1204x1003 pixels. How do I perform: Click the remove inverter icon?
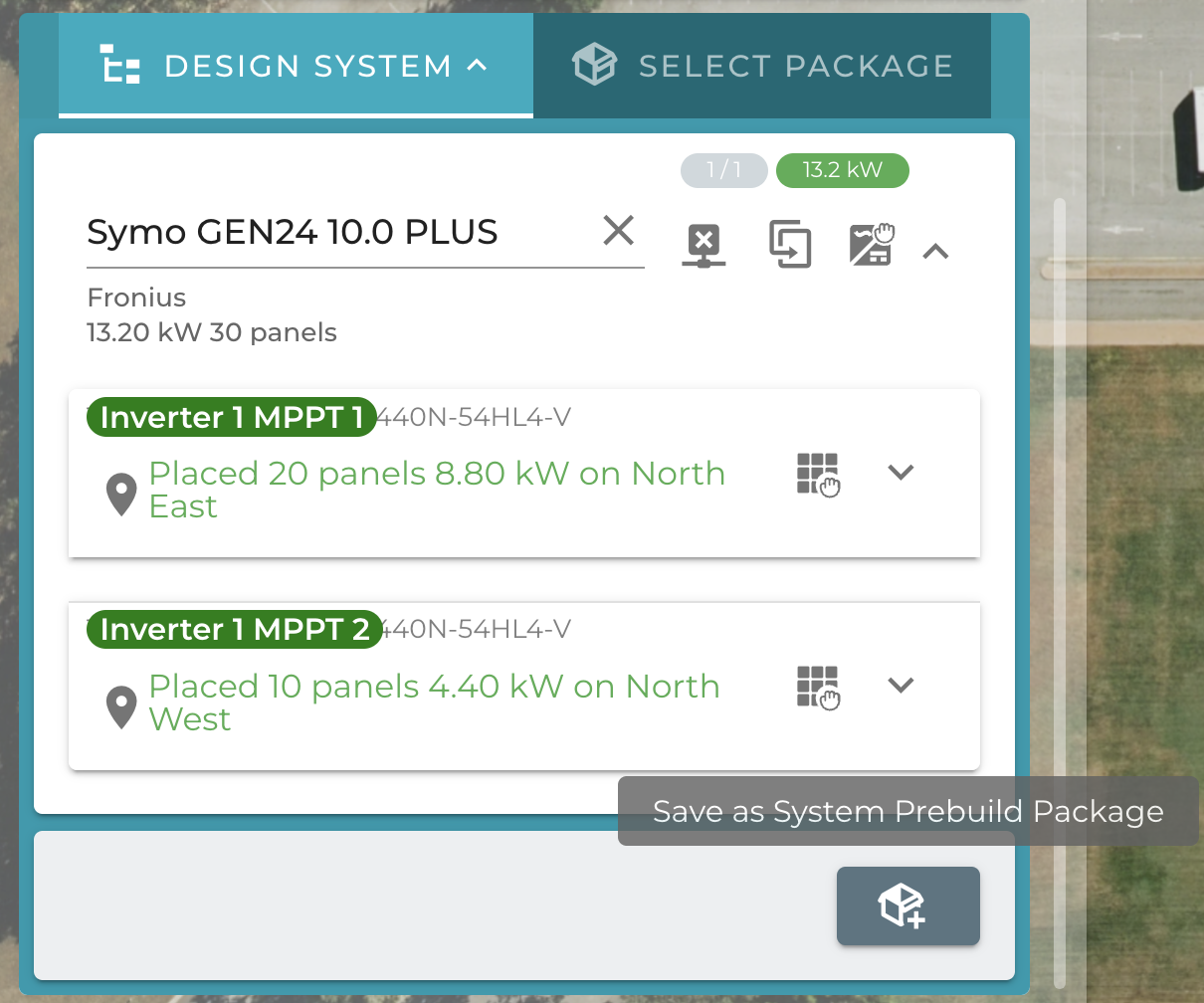pos(703,246)
